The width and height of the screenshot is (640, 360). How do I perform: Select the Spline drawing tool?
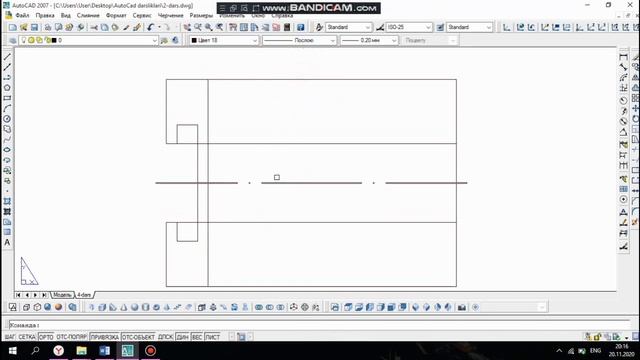click(x=7, y=139)
